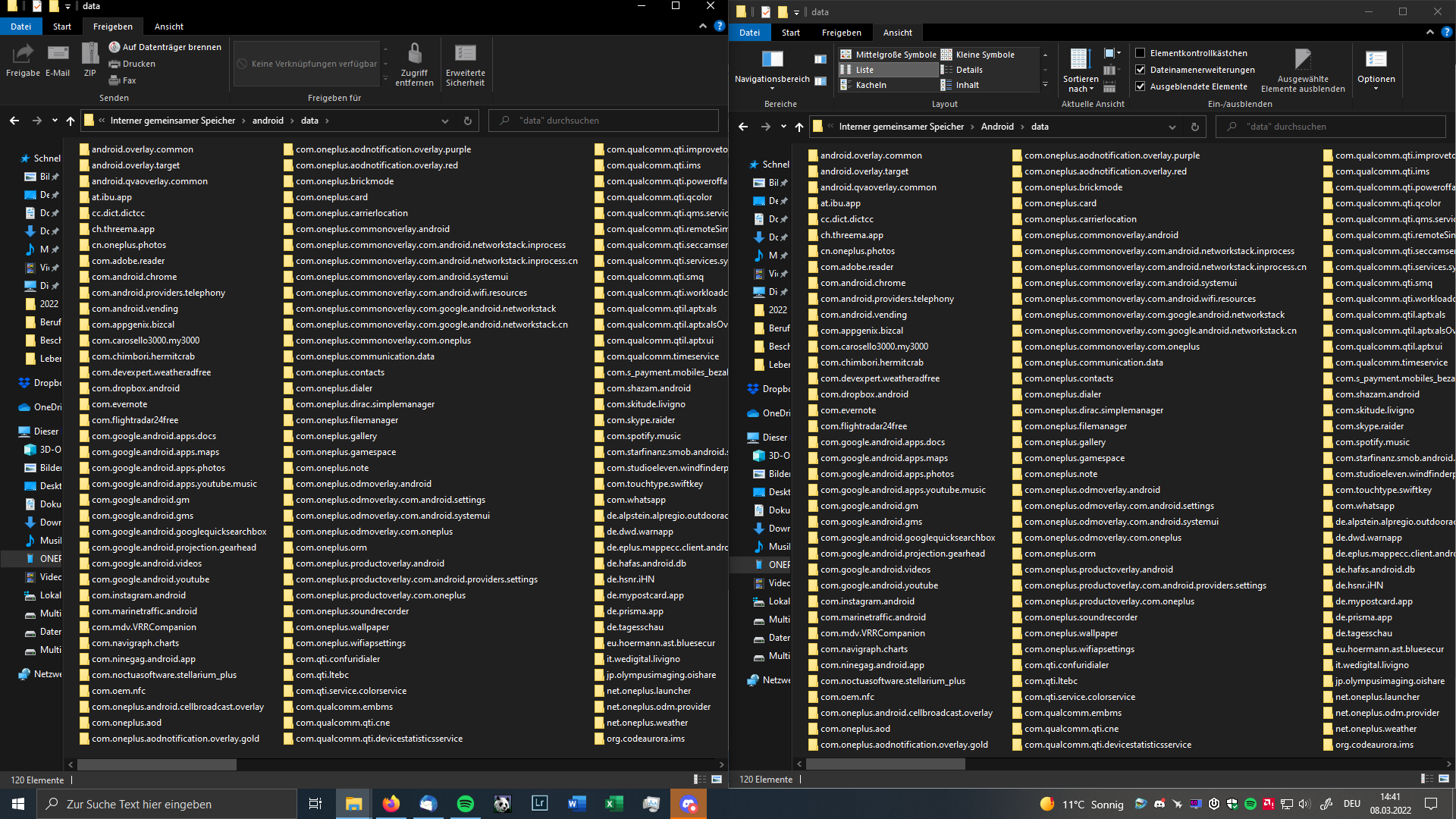This screenshot has width=1456, height=819.
Task: Toggle the Dateinamenerweiterungen checkbox
Action: tap(1140, 70)
